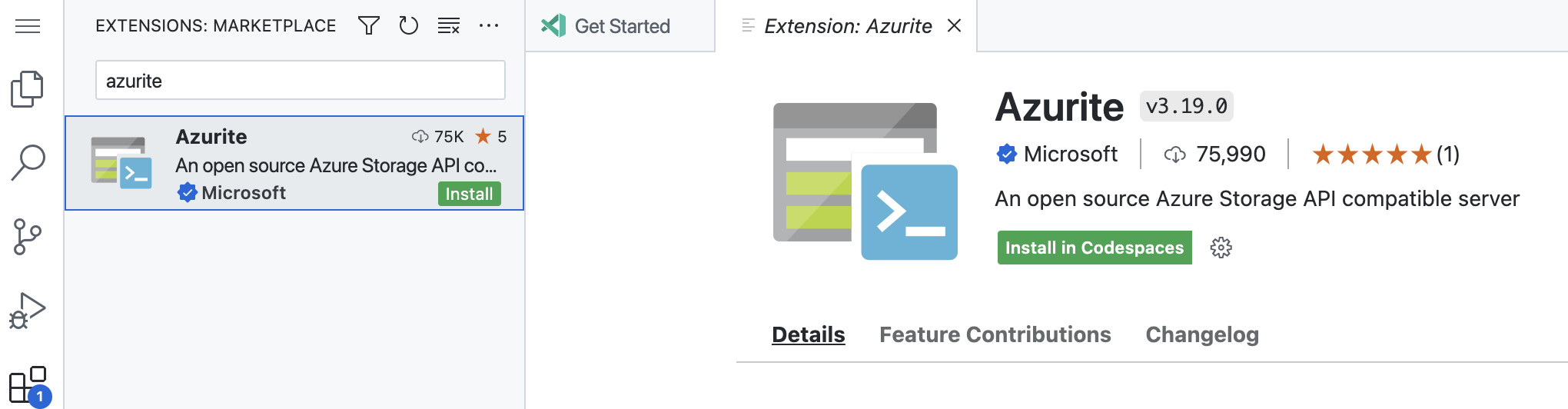Open the Explorer view

(28, 89)
